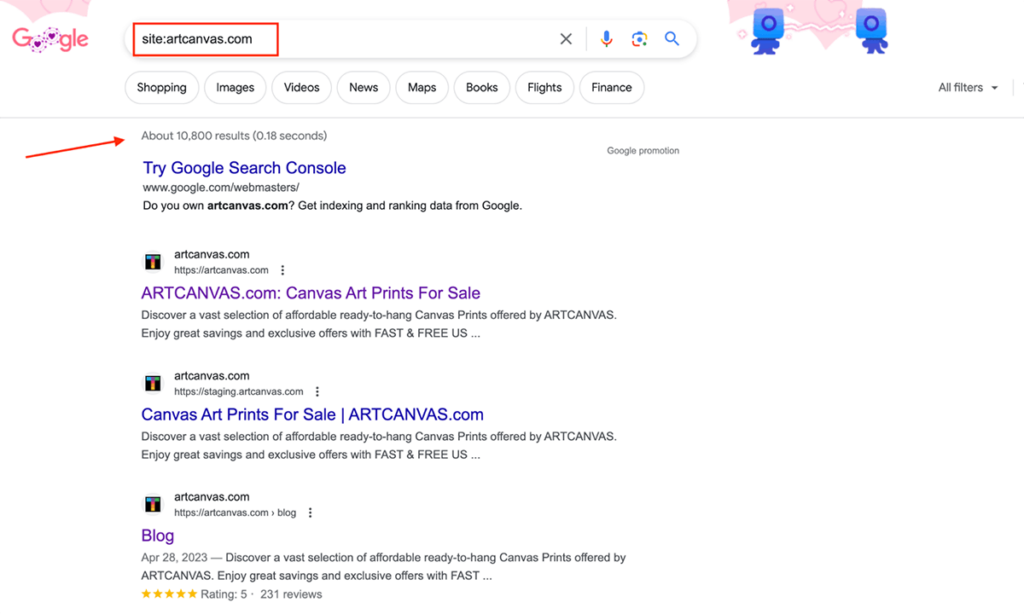Click the Google logo
The width and height of the screenshot is (1024, 614).
[x=49, y=38]
